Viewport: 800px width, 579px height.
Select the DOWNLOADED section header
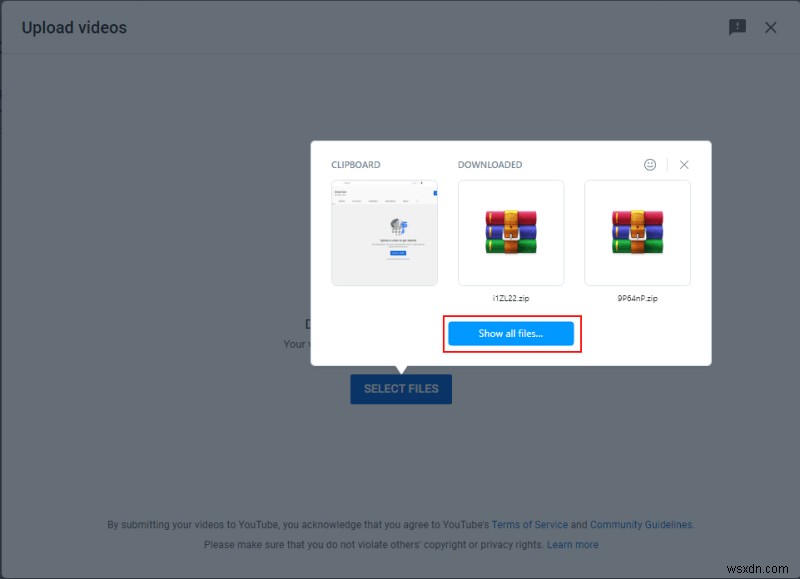click(x=490, y=164)
